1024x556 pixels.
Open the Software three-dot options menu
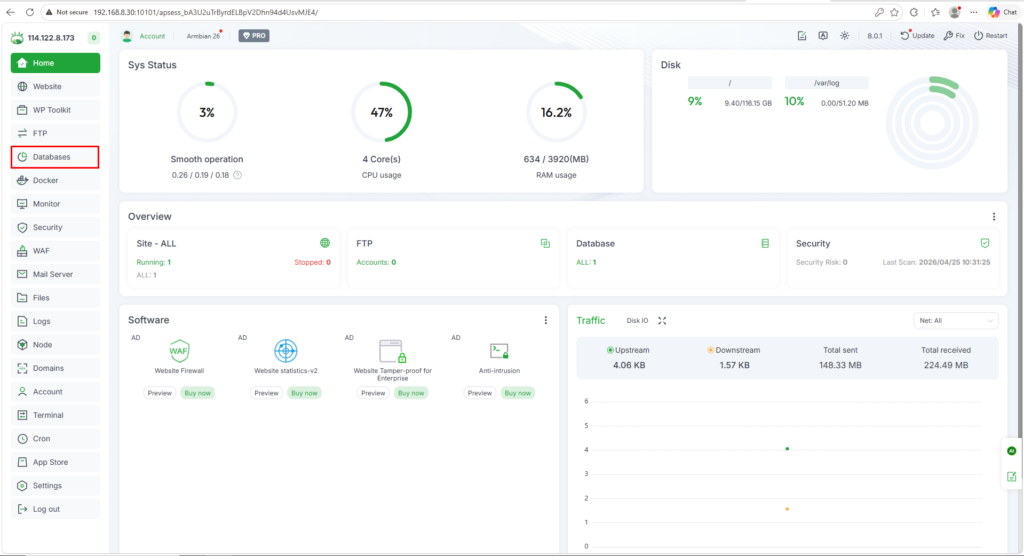click(x=545, y=321)
